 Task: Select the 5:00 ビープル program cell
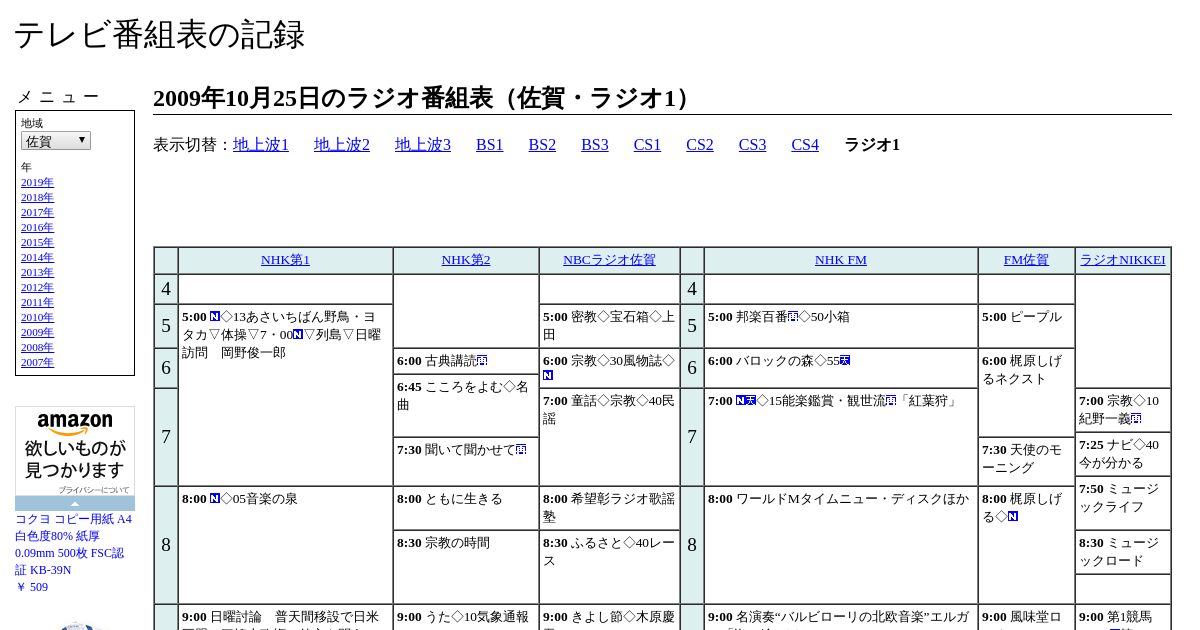point(1026,326)
